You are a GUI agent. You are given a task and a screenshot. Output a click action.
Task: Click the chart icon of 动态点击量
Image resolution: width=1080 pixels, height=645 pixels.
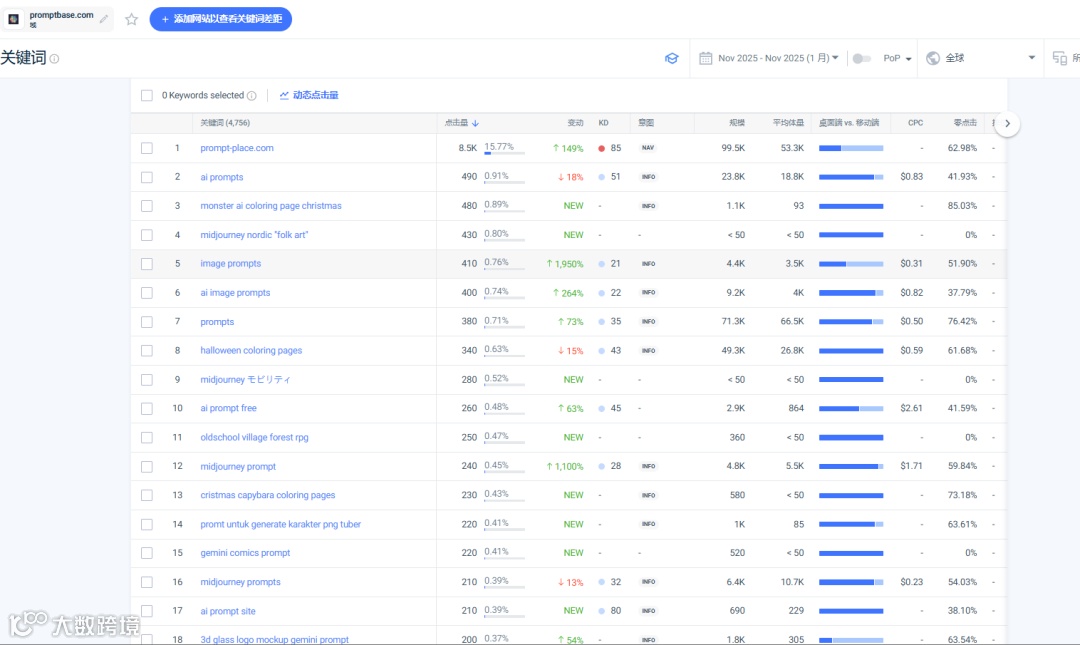coord(284,96)
